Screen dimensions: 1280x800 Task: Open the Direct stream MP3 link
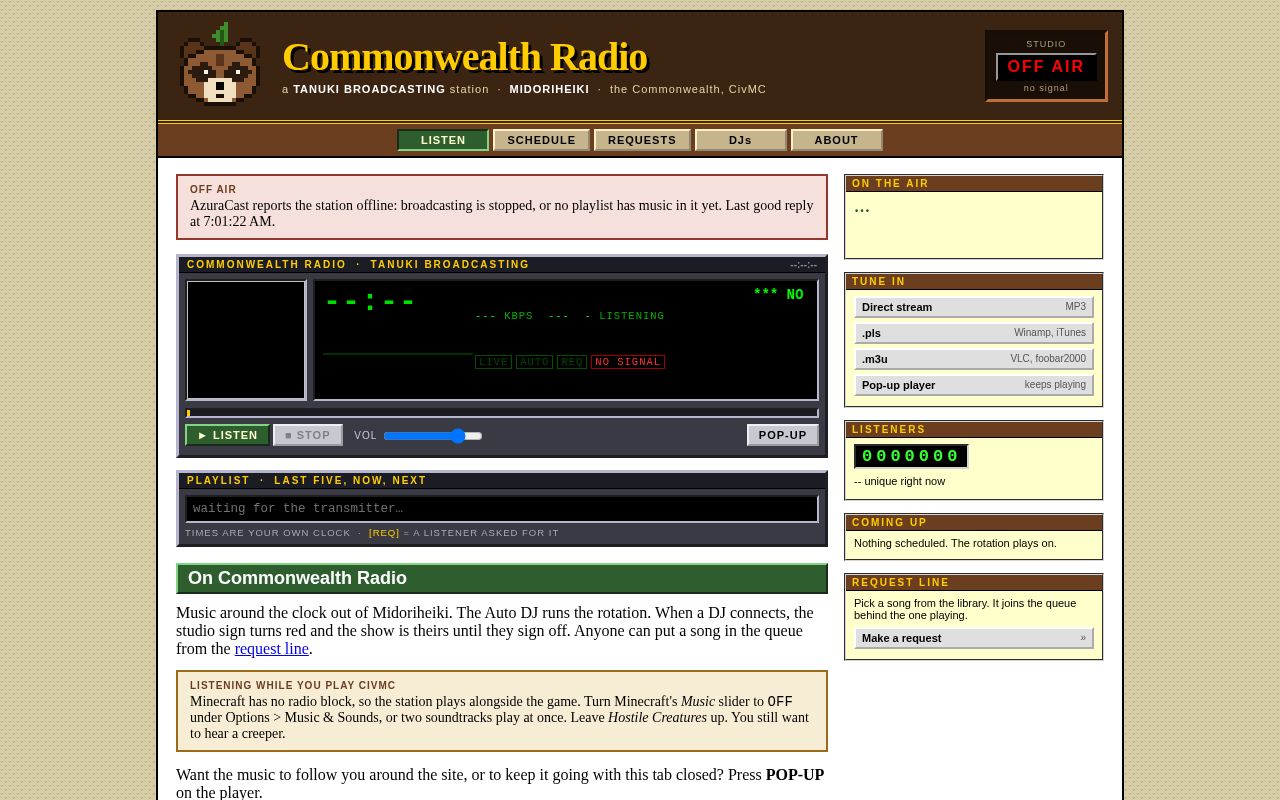point(974,307)
